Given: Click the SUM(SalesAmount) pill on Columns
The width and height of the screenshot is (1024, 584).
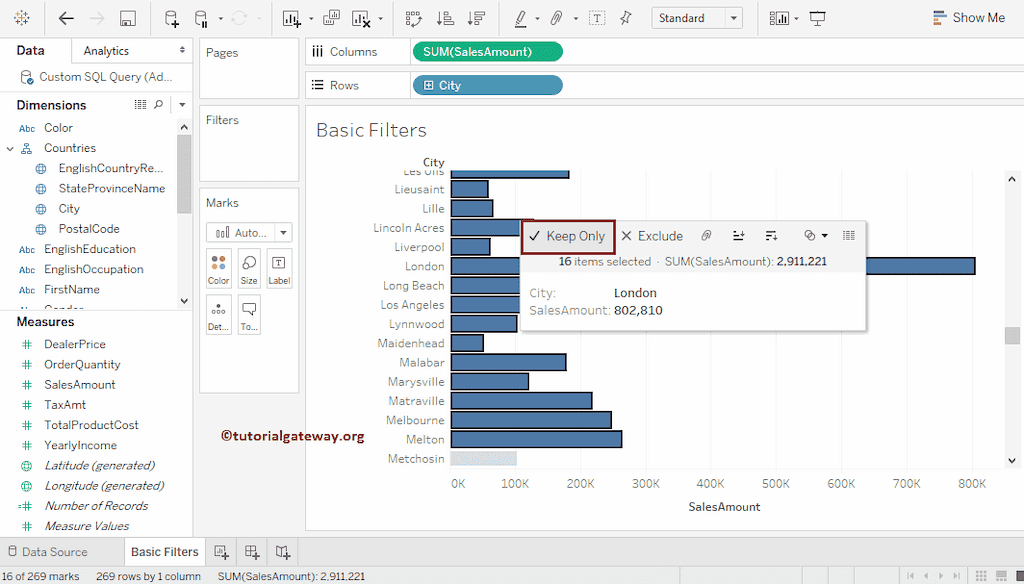Looking at the screenshot, I should (487, 52).
